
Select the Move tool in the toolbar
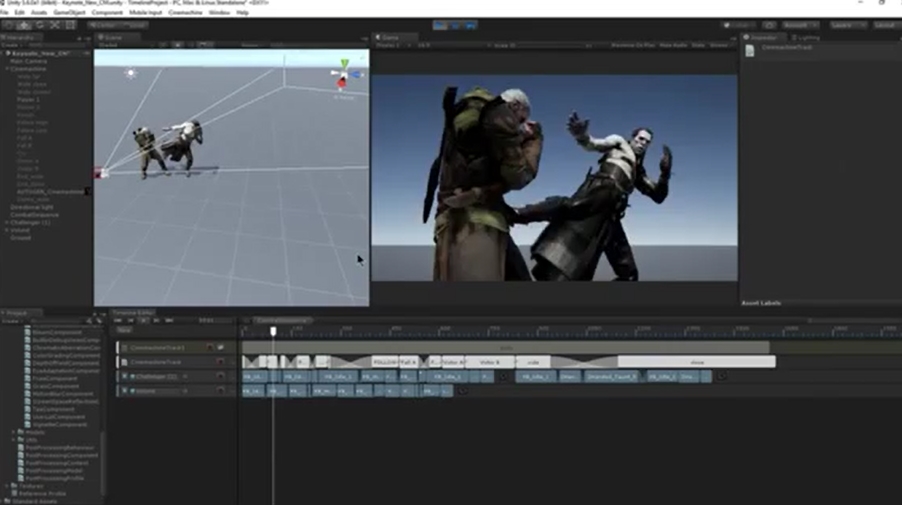pos(24,25)
